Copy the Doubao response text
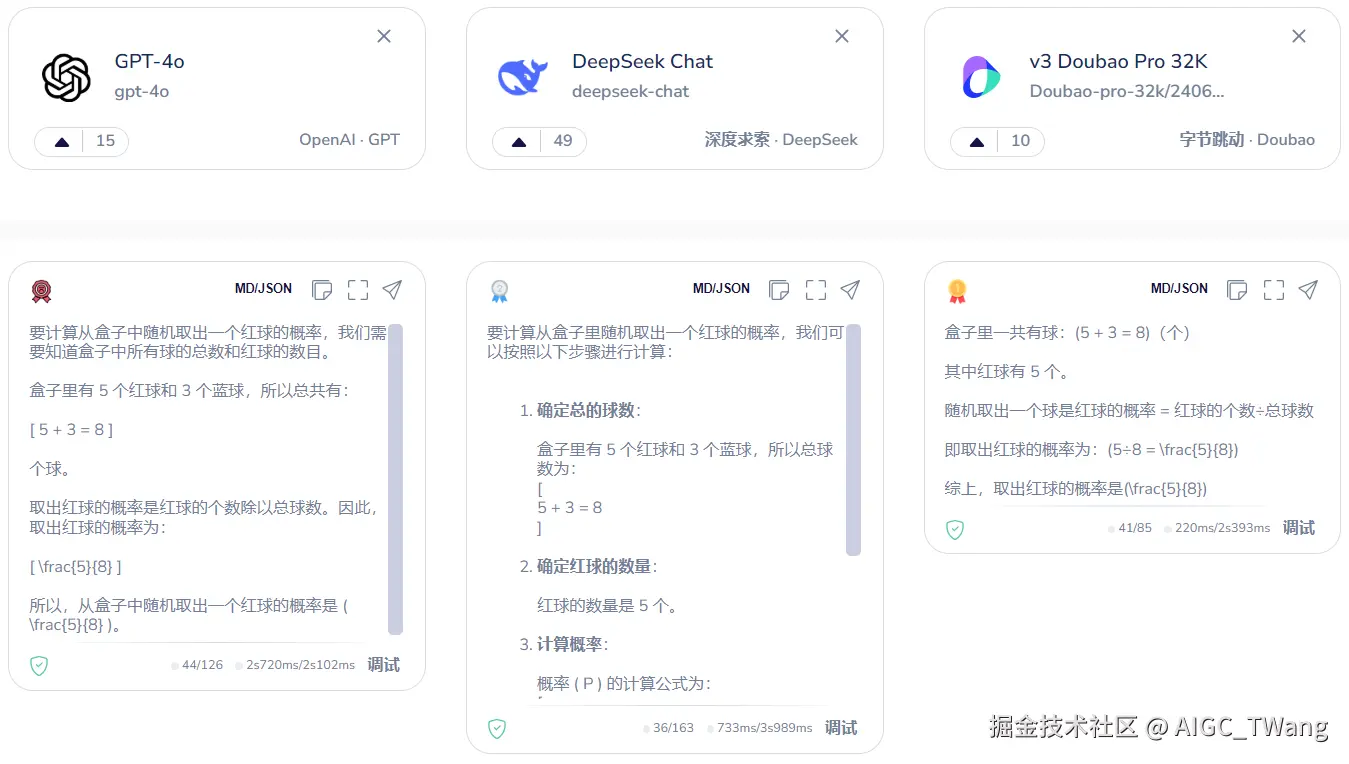Image resolution: width=1349 pixels, height=764 pixels. (1237, 290)
